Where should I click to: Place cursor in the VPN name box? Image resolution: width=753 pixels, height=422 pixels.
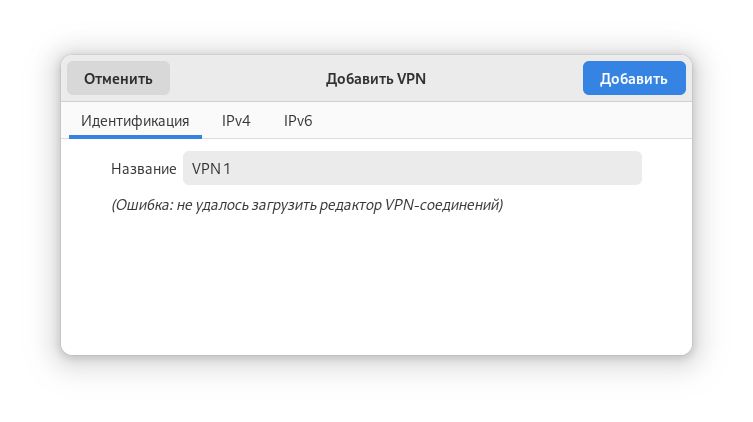point(411,168)
